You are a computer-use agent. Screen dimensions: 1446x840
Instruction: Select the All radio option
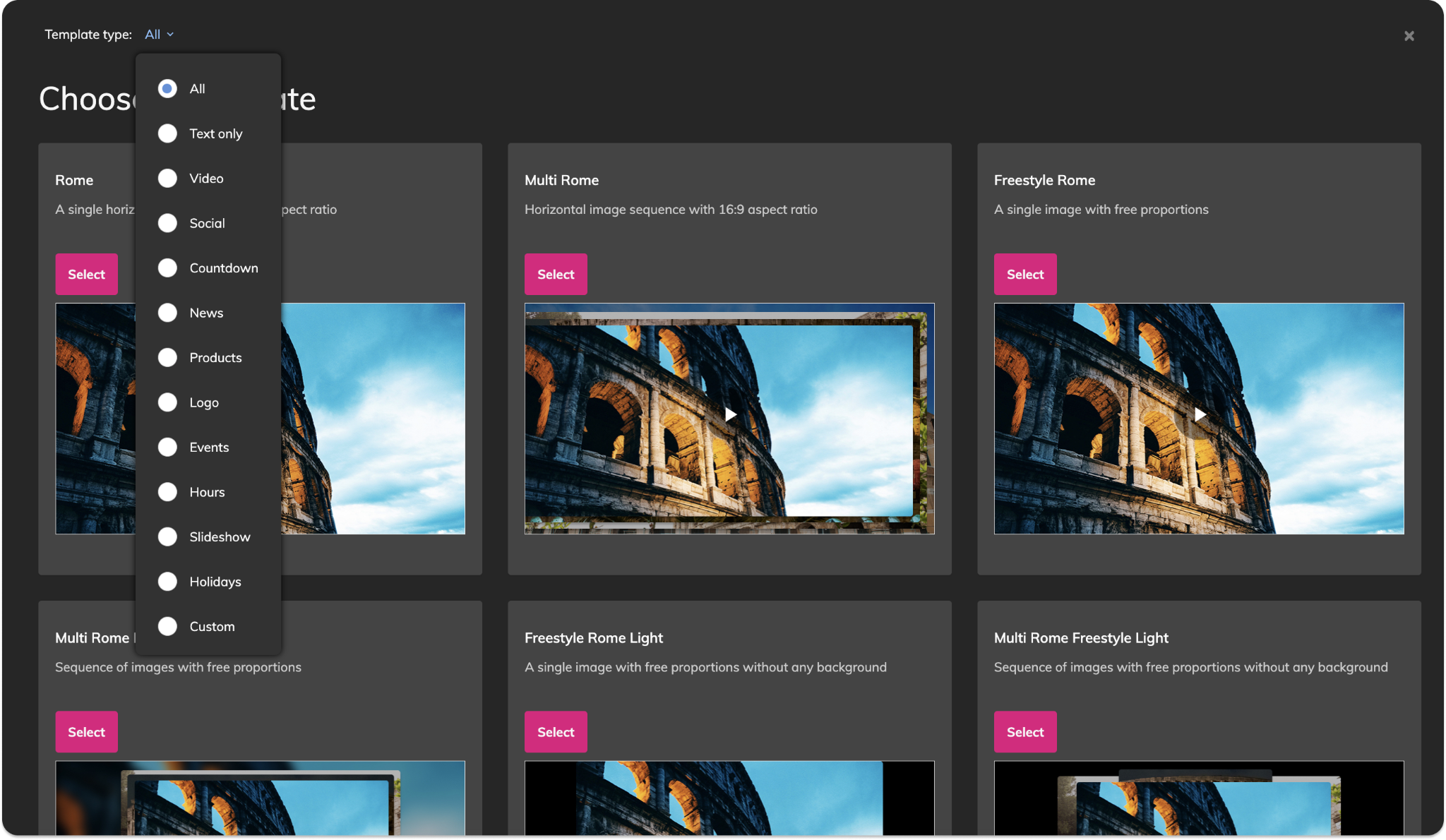167,89
